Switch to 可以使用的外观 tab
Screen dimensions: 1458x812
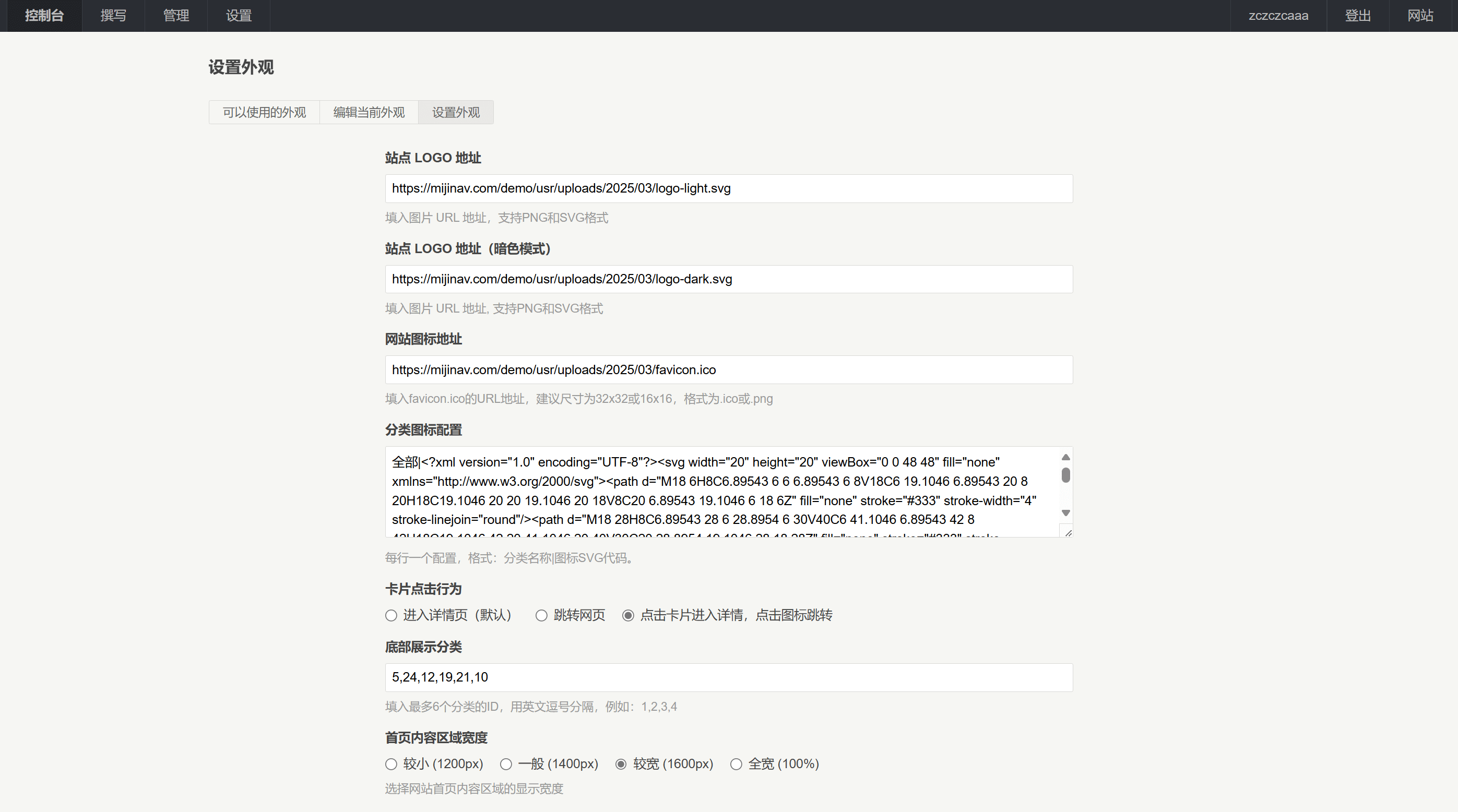point(264,113)
